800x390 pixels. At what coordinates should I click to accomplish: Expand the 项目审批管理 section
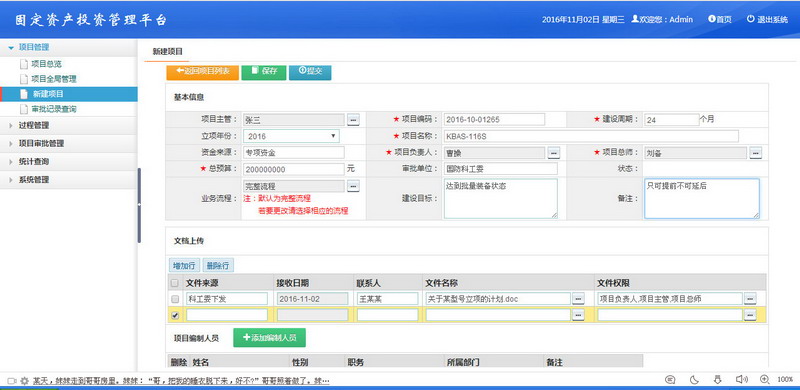(x=68, y=143)
